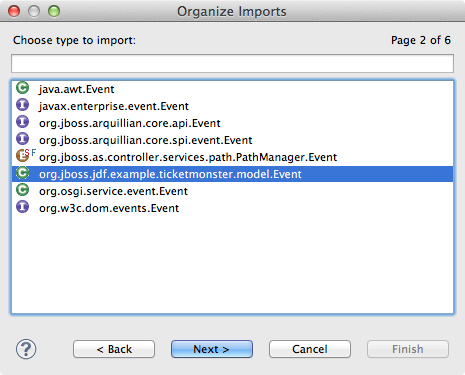Return to previous page with Back
465x375 pixels.
click(x=114, y=349)
